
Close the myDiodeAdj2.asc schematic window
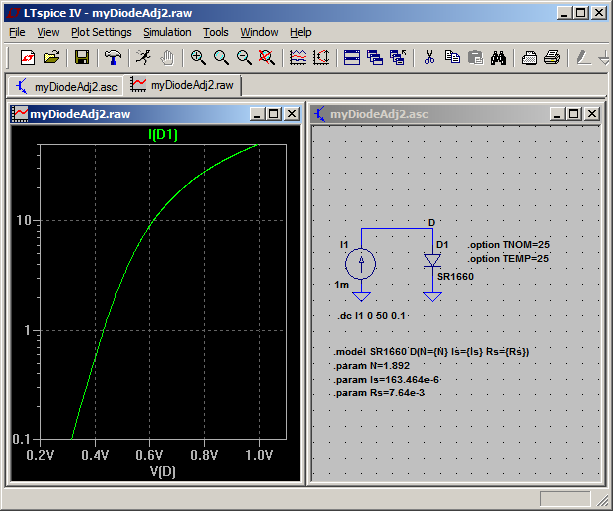click(x=592, y=114)
